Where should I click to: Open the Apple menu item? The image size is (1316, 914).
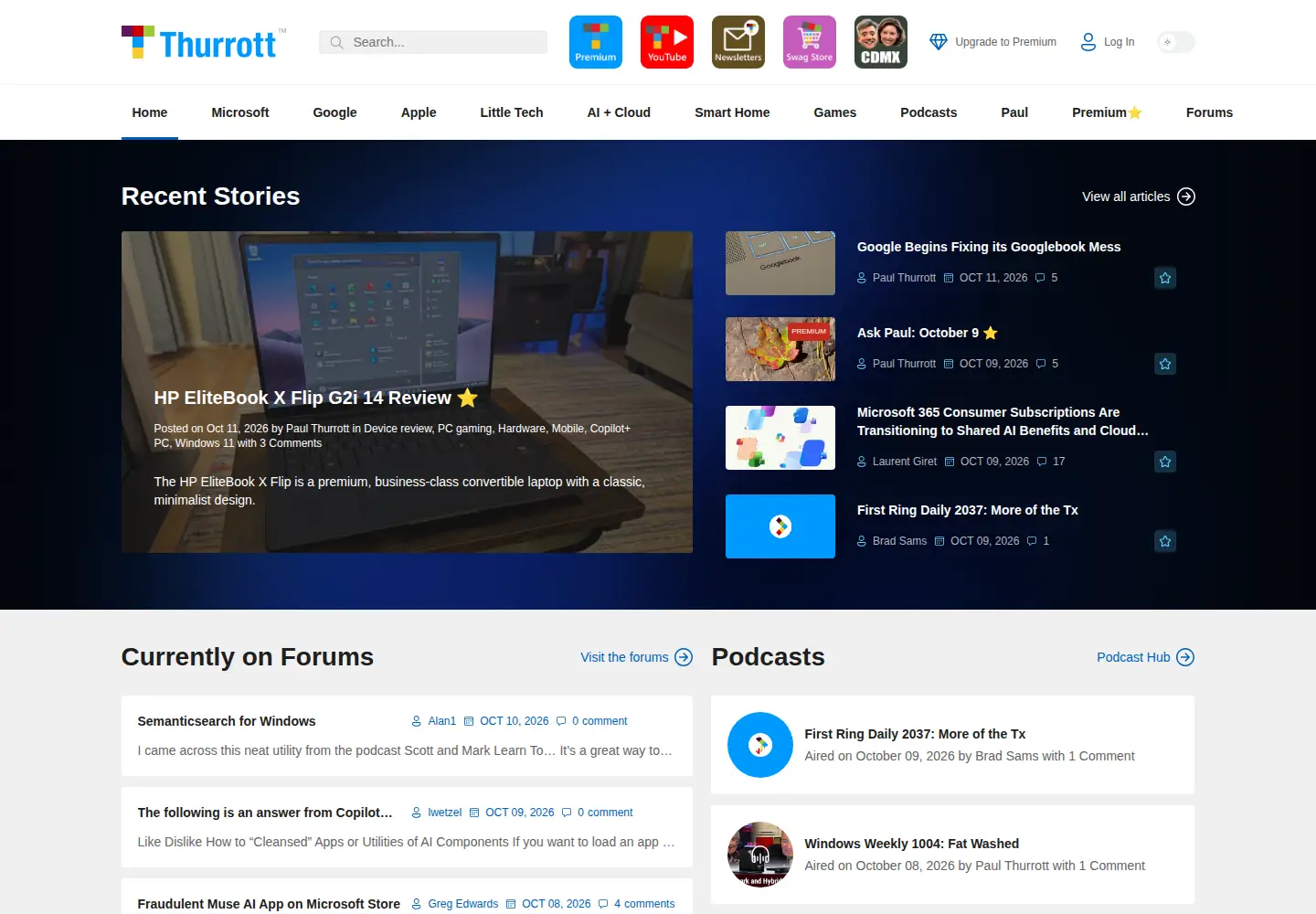coord(419,112)
